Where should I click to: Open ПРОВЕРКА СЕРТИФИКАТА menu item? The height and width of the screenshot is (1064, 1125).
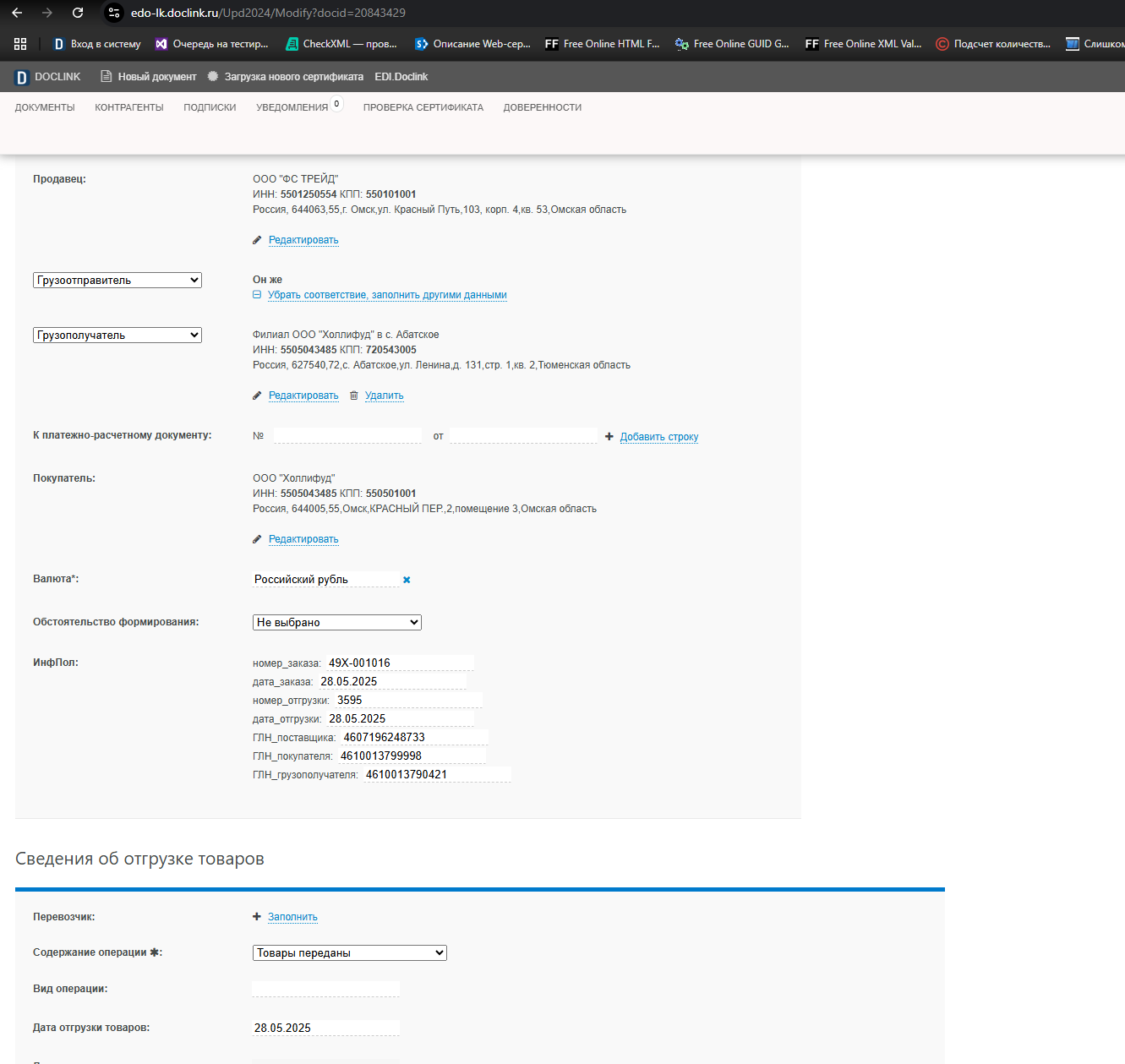click(423, 107)
